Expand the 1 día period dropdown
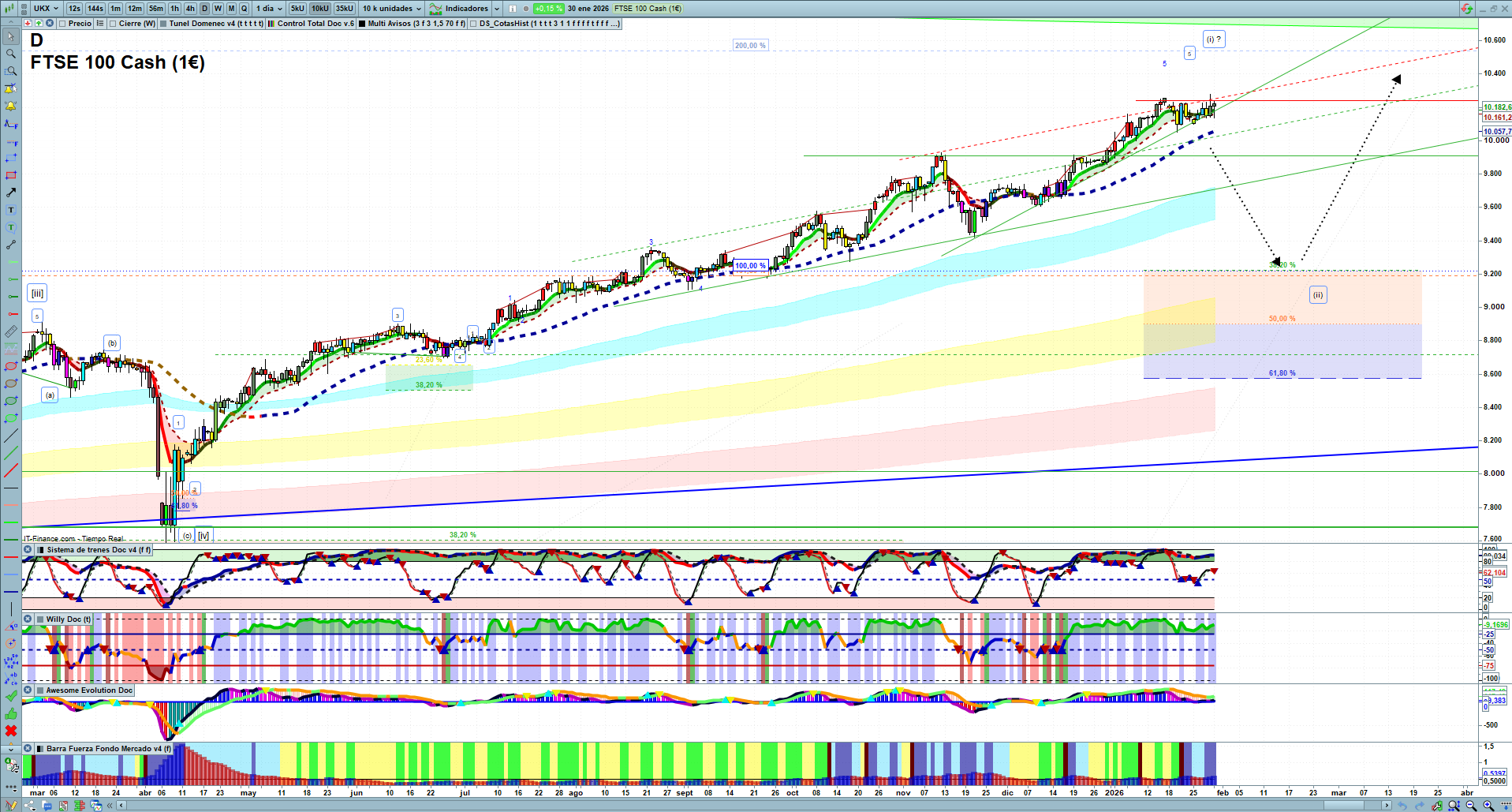Image resolution: width=1512 pixels, height=812 pixels. [x=268, y=9]
